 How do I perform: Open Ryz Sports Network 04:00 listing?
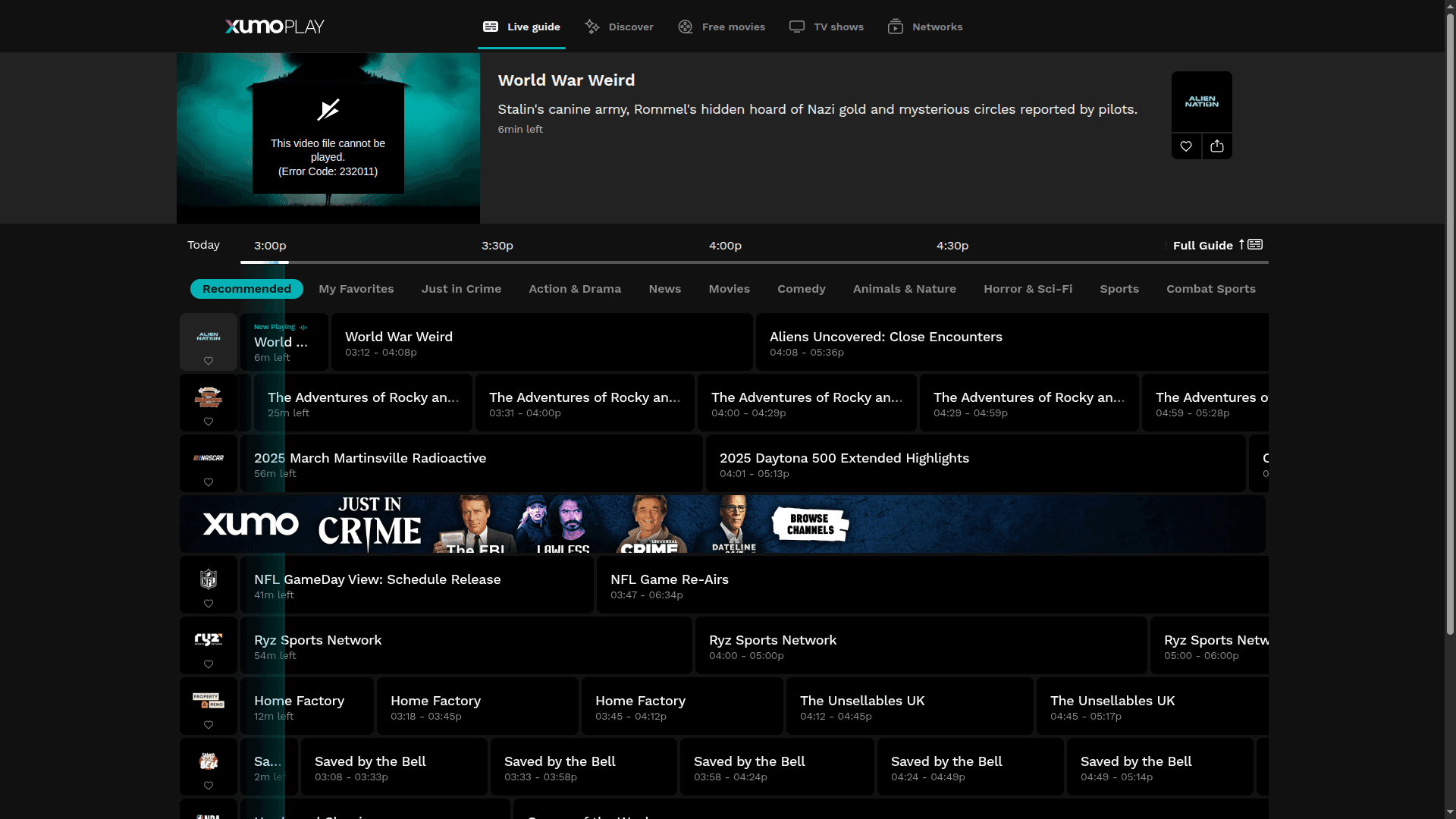click(x=921, y=645)
